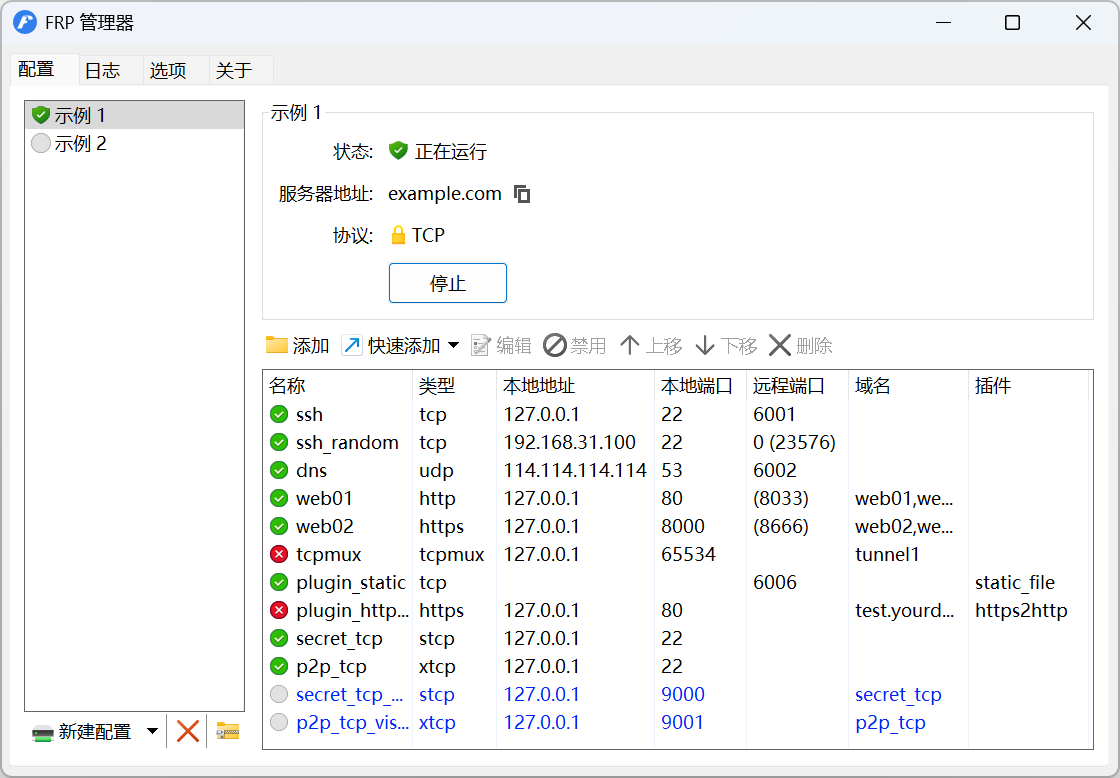
Task: Switch to the 日志 tab
Action: [104, 70]
